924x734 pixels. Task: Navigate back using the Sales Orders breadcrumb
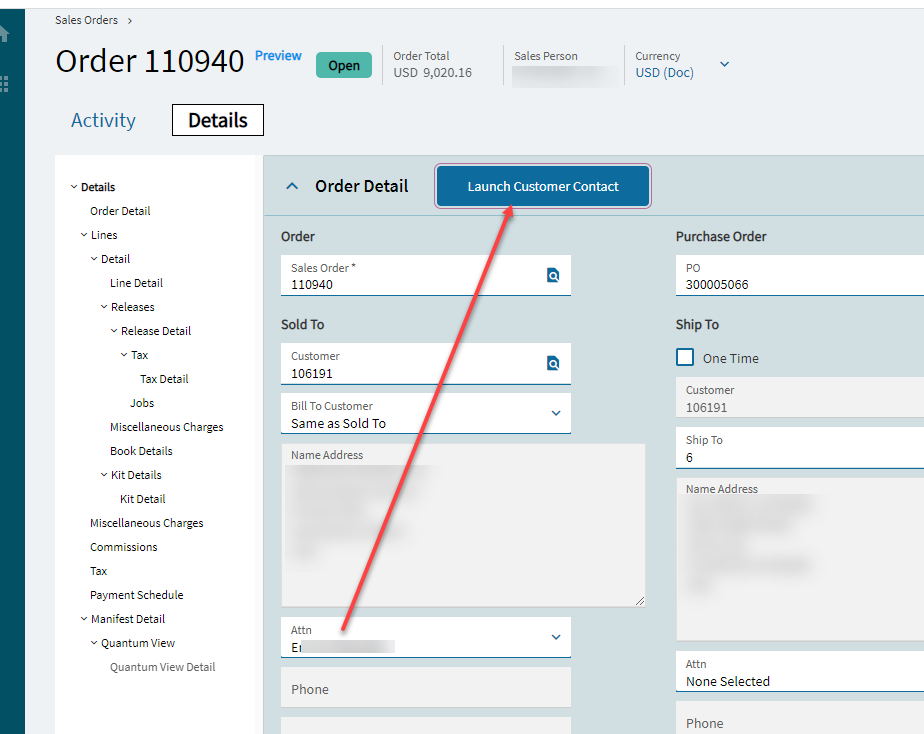(x=86, y=19)
